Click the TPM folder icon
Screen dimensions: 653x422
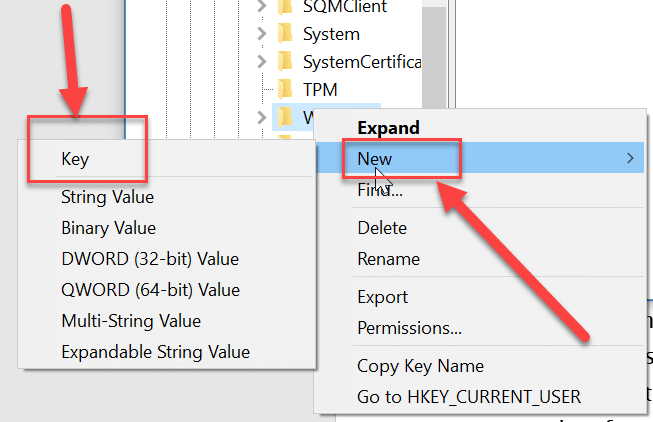coord(286,89)
